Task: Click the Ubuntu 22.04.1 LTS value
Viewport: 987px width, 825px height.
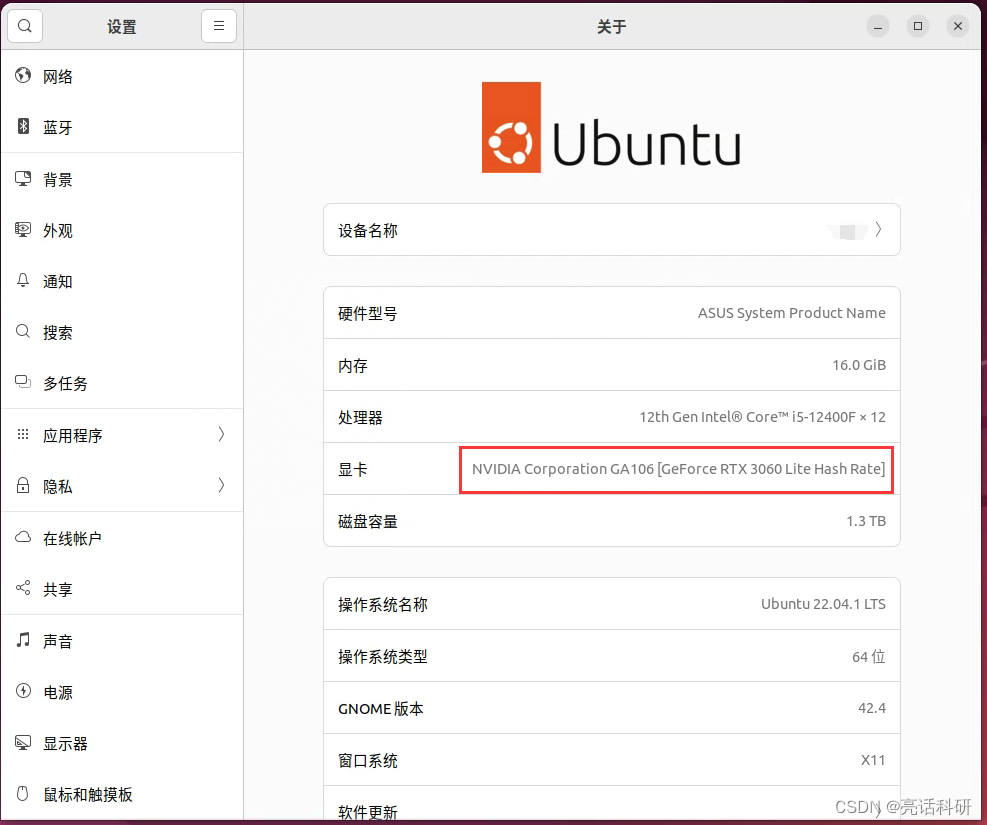Action: pyautogui.click(x=823, y=603)
